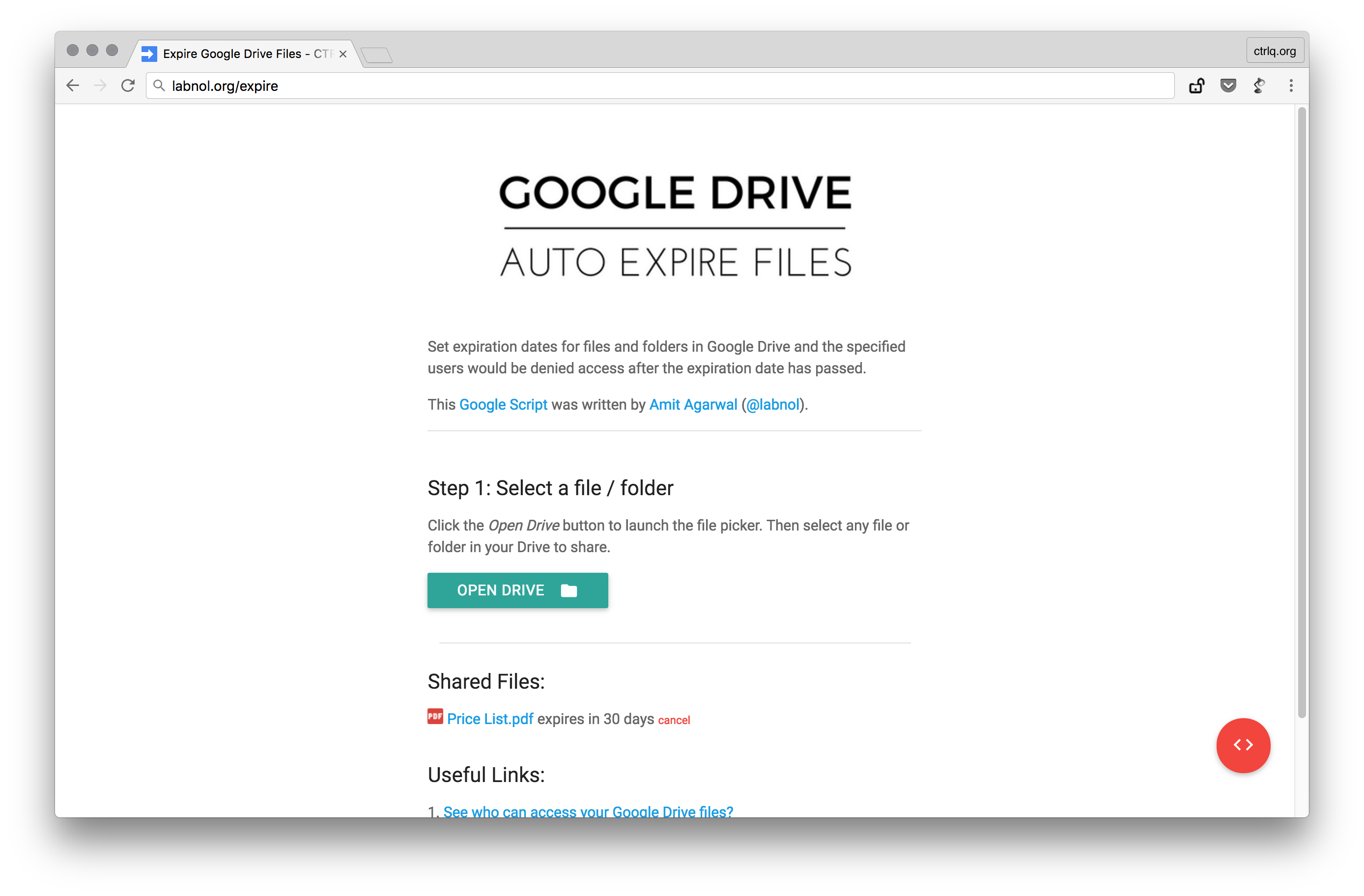Open the Google Script link
Screen dimensions: 1364x896
coord(503,404)
